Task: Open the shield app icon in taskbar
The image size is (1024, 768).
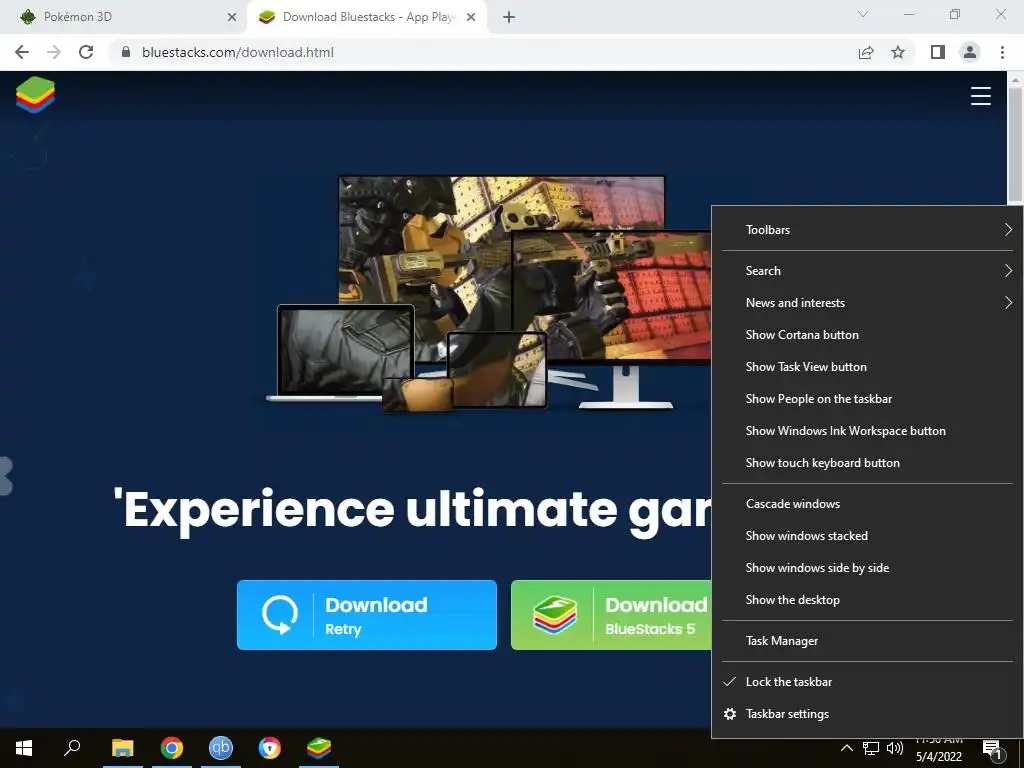Action: pos(270,748)
